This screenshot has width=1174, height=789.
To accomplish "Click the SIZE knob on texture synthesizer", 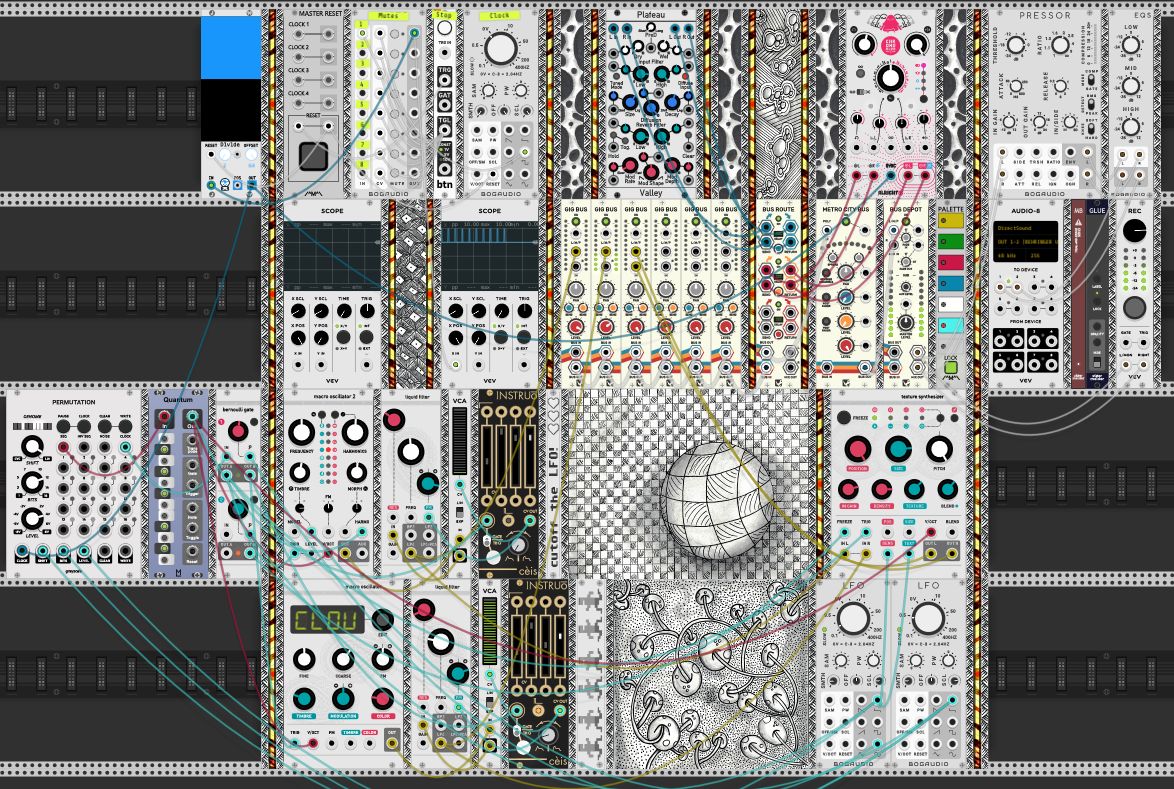I will pos(898,449).
